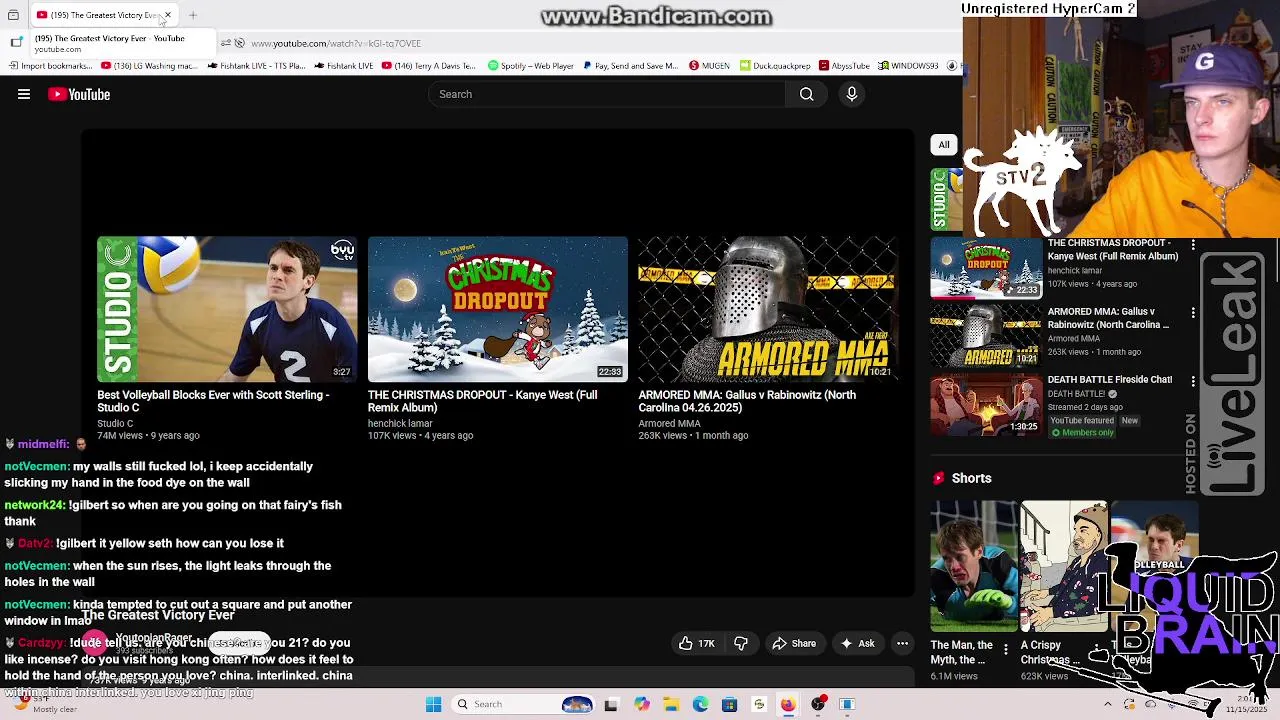Open options for Death Battle Fireside Chat
The height and width of the screenshot is (720, 1280).
(1193, 381)
